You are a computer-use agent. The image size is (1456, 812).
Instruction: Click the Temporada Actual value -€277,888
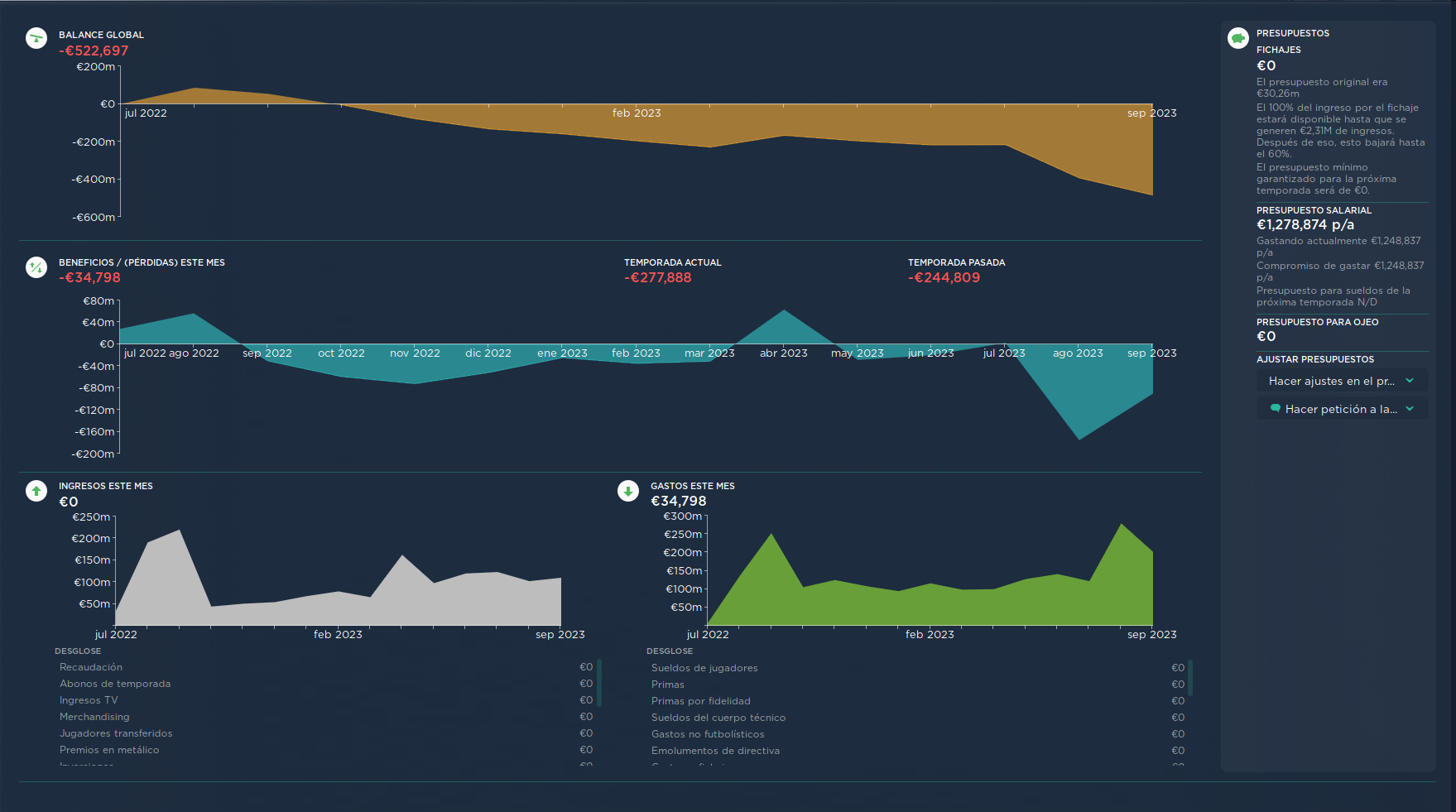pos(657,277)
